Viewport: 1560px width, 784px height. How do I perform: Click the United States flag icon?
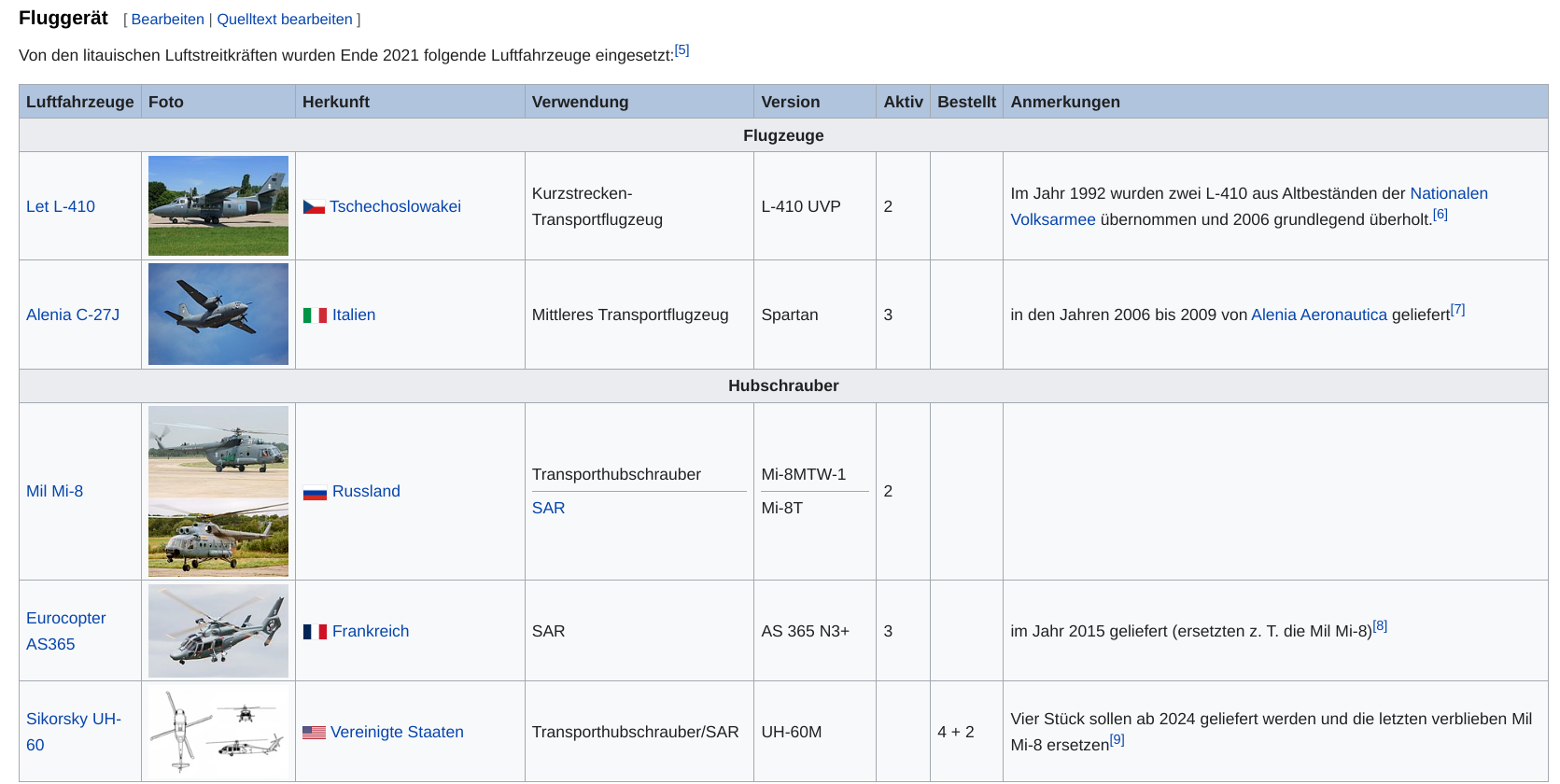point(314,733)
